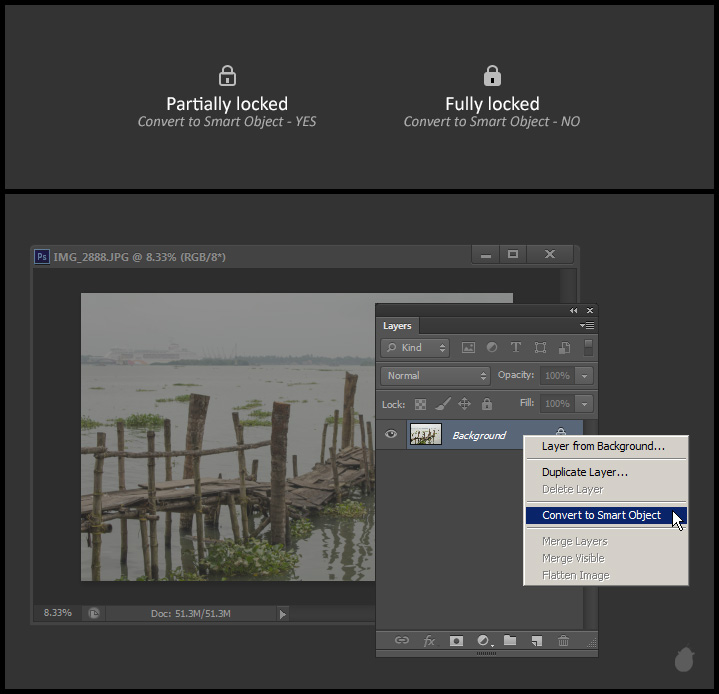Select Layer from Background menu item

point(602,446)
